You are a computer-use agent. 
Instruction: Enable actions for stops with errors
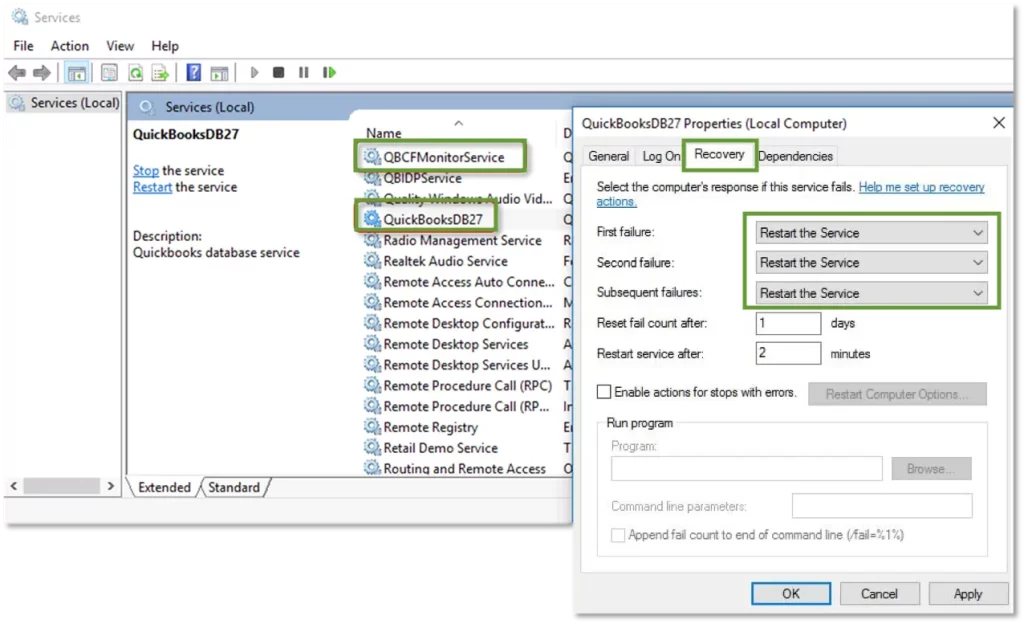point(605,392)
